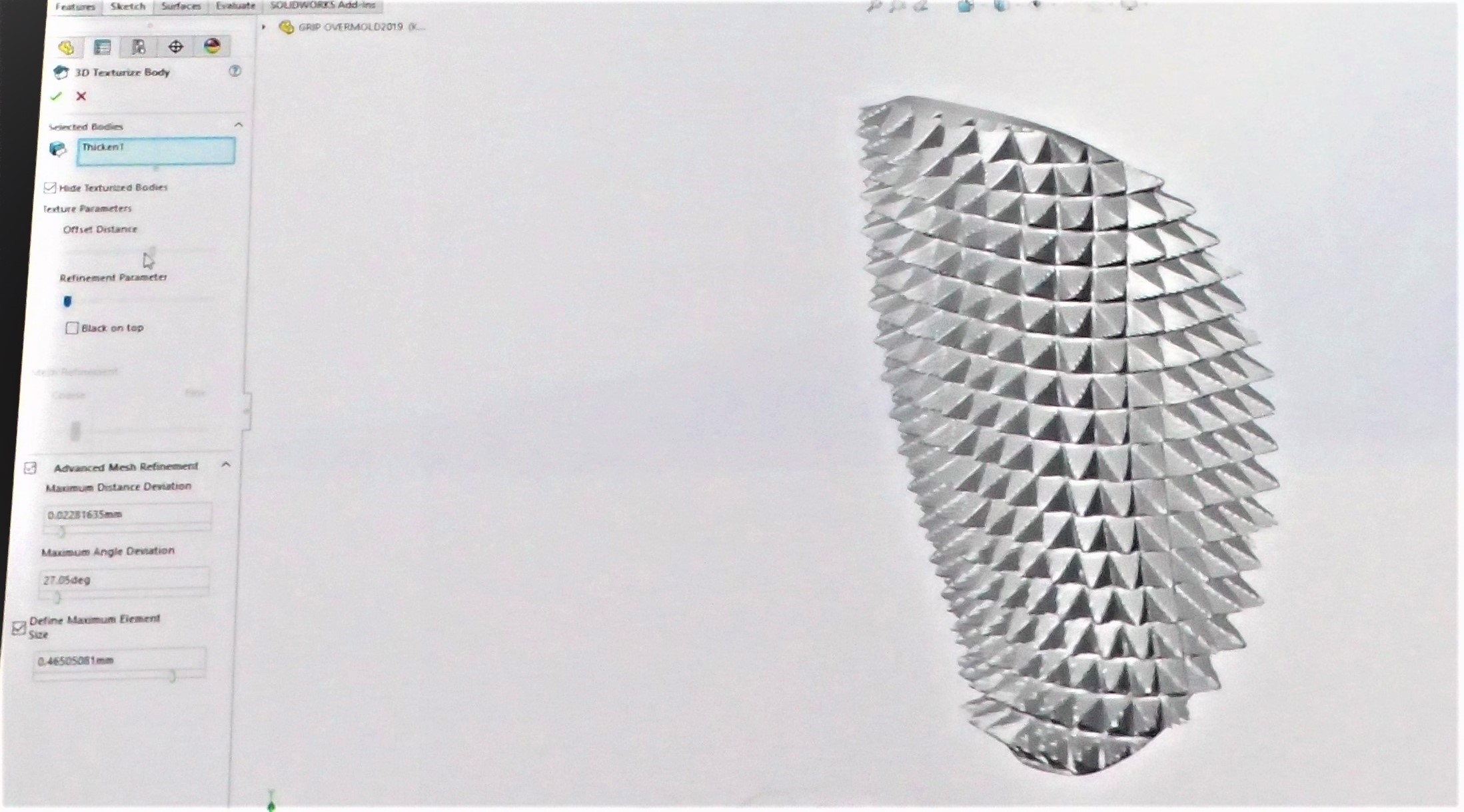The height and width of the screenshot is (812, 1464).
Task: Click the Sketch tab
Action: point(127,6)
